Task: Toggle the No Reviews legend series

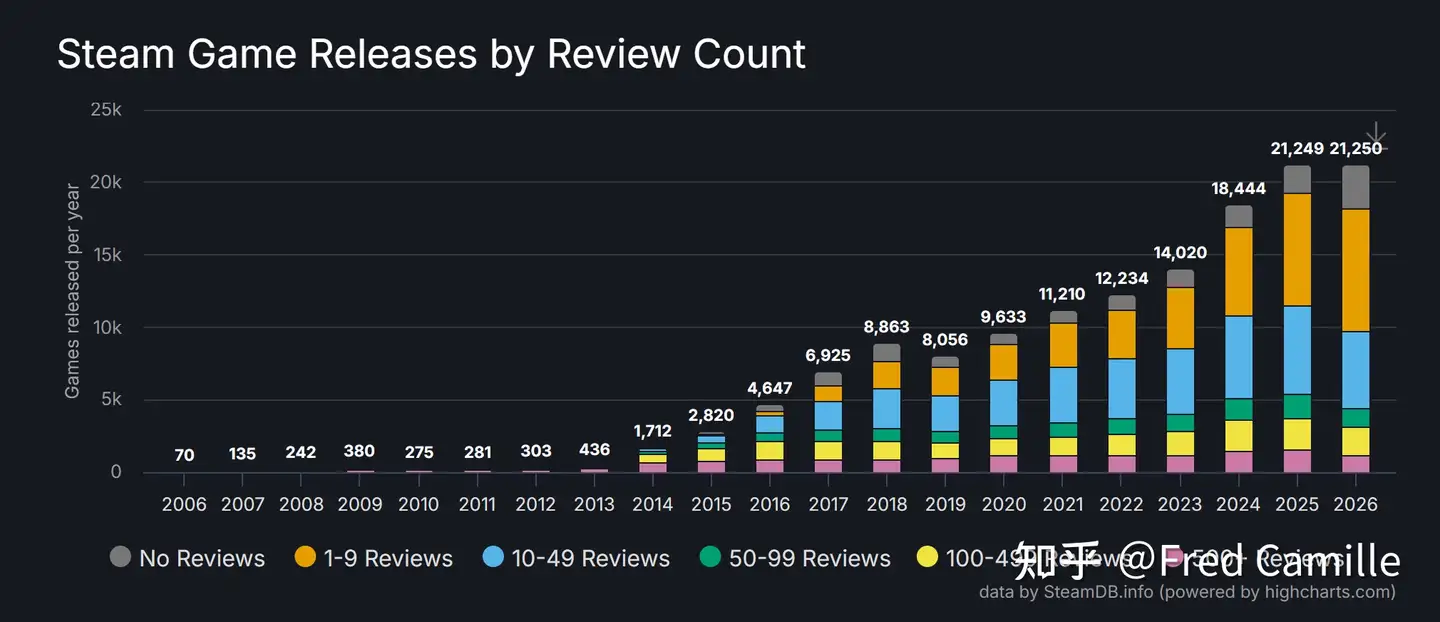Action: (x=187, y=558)
